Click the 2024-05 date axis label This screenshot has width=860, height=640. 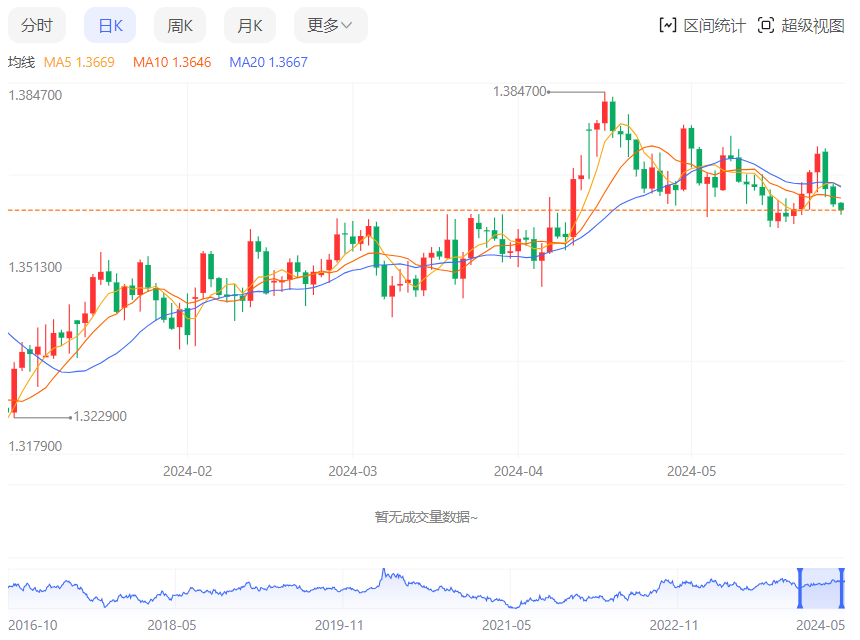click(x=691, y=471)
